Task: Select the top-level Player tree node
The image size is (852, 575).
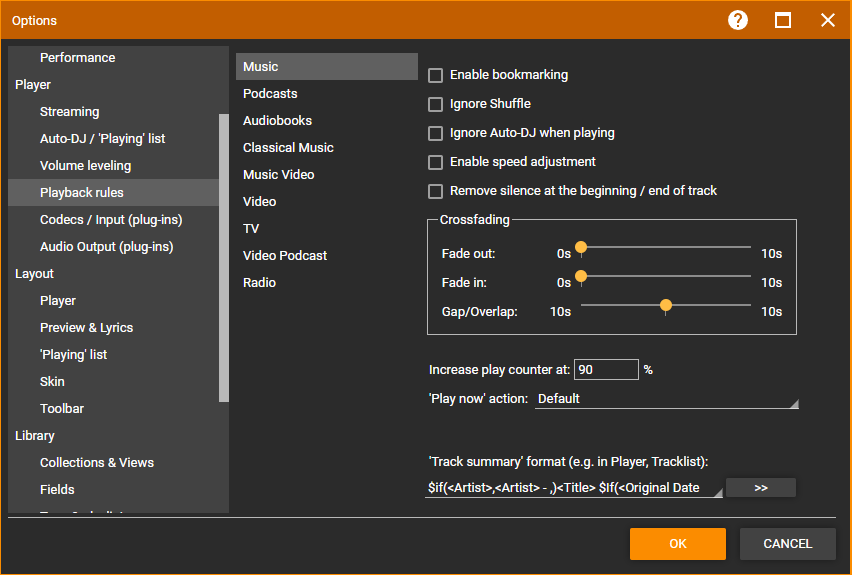Action: coord(114,85)
